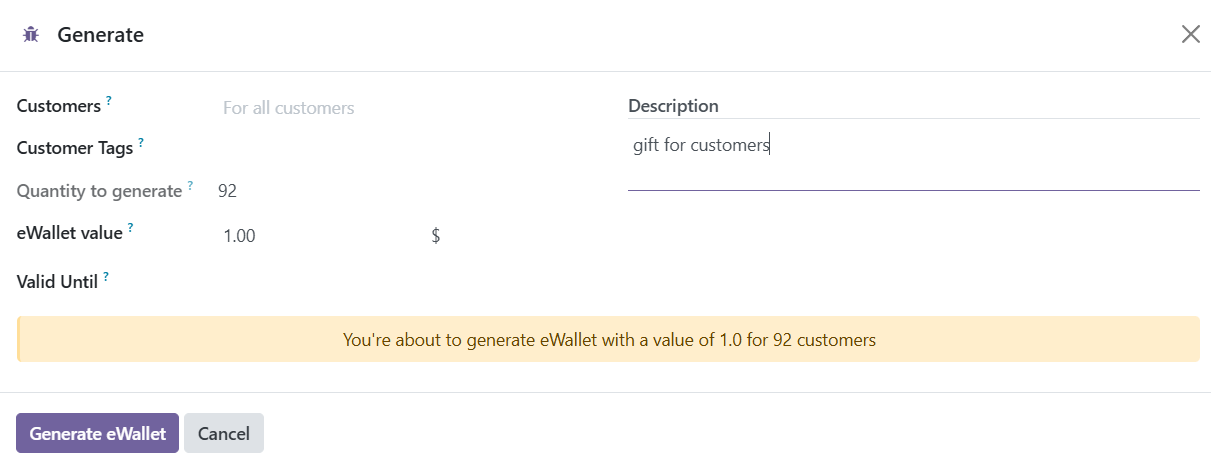Click the yellow eWallet summary banner
The height and width of the screenshot is (464, 1211).
click(608, 340)
